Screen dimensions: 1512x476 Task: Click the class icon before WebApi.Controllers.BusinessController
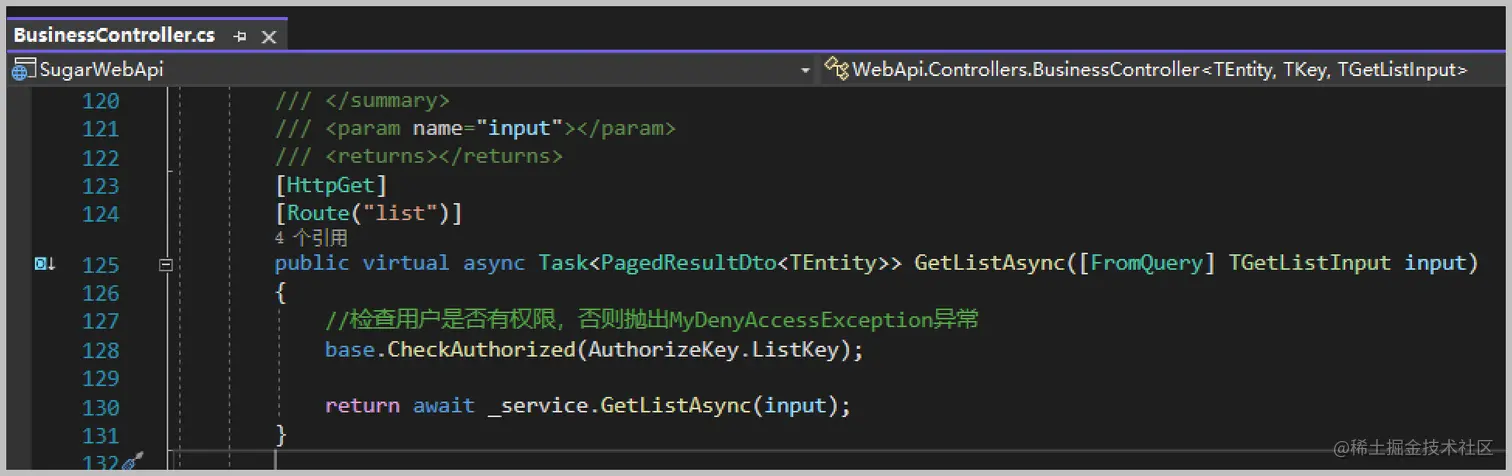click(836, 68)
